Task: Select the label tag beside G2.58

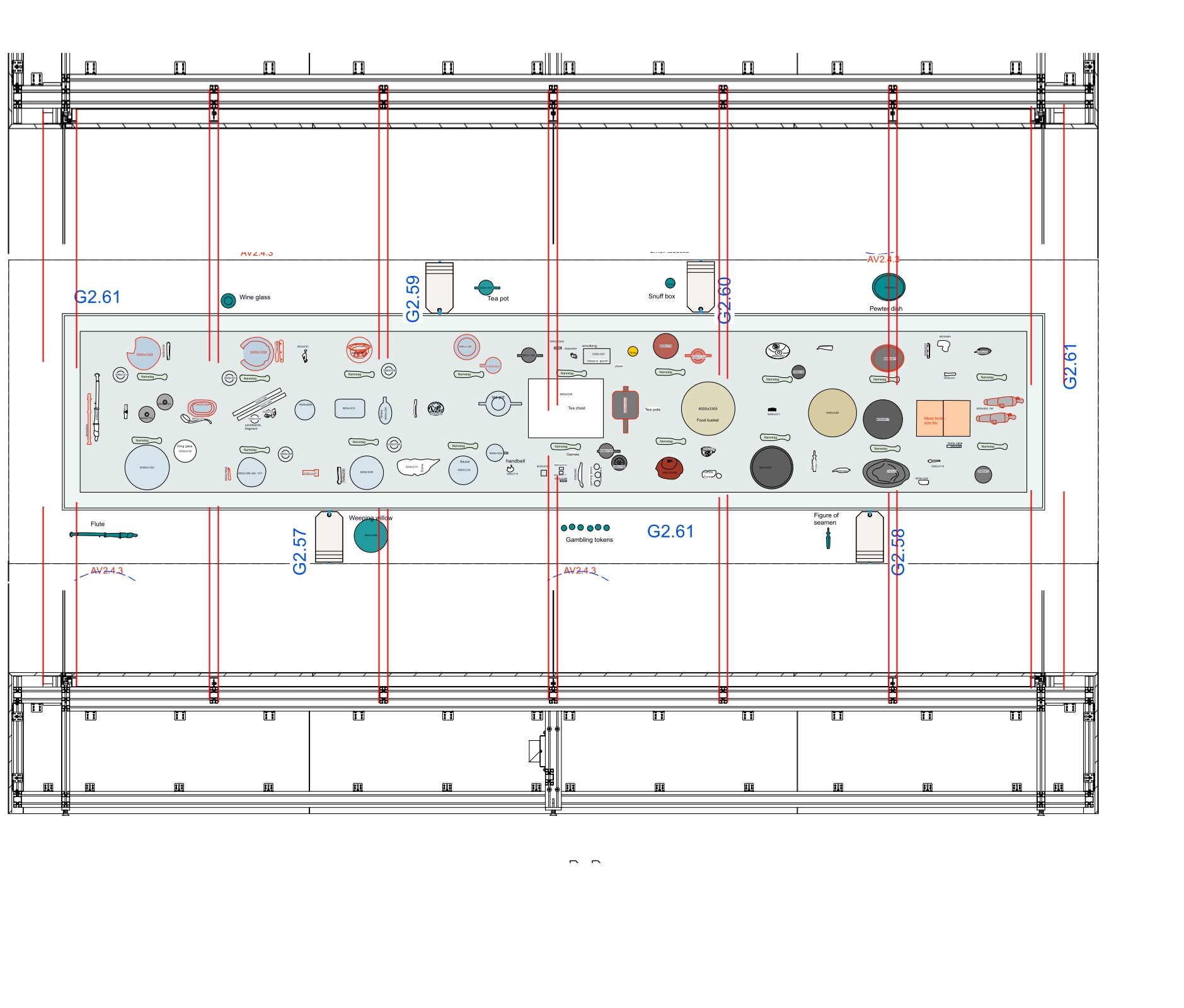Action: tap(870, 537)
